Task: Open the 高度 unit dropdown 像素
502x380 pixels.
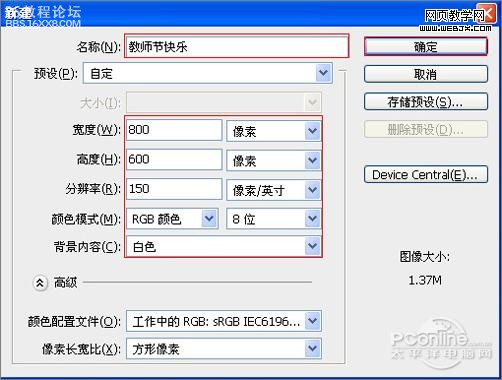Action: [274, 160]
